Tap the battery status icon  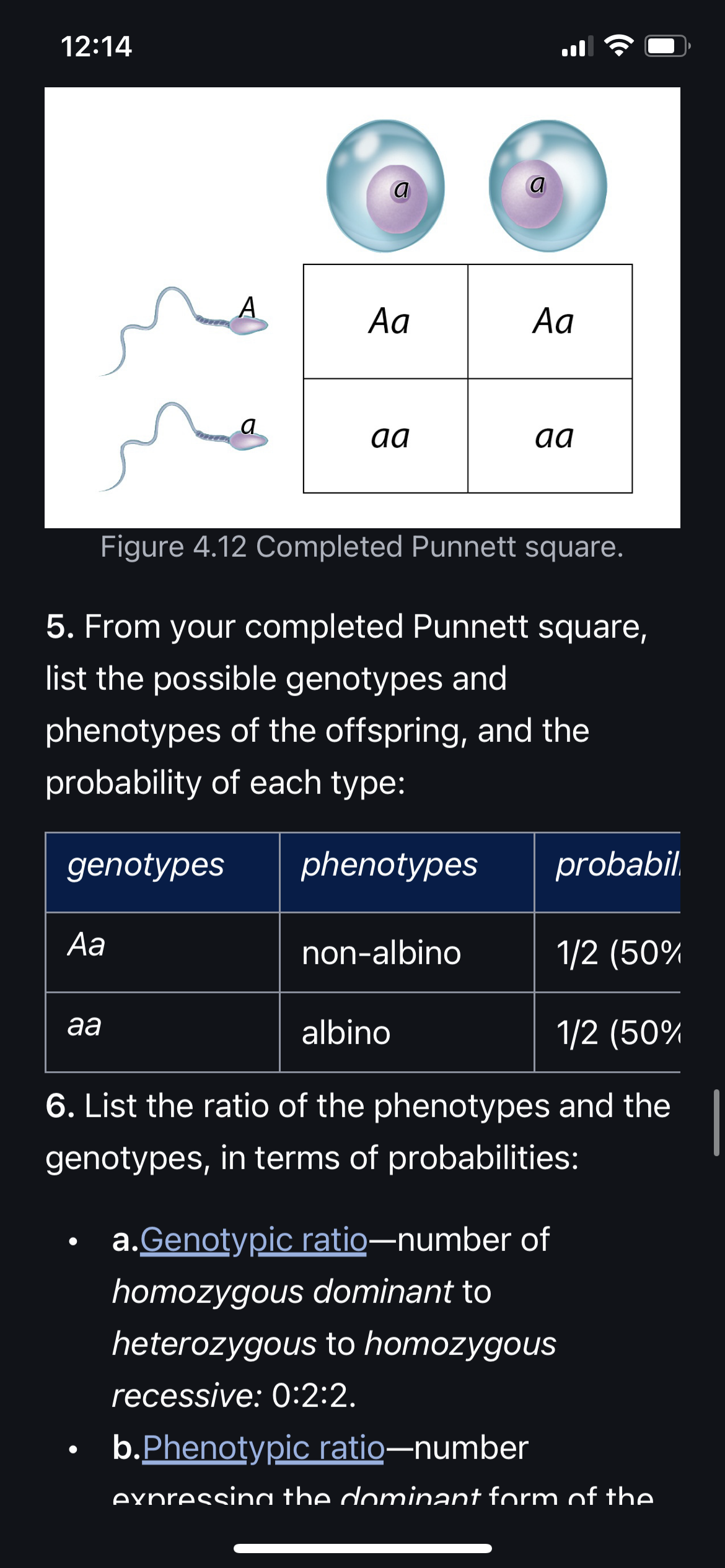tap(668, 46)
